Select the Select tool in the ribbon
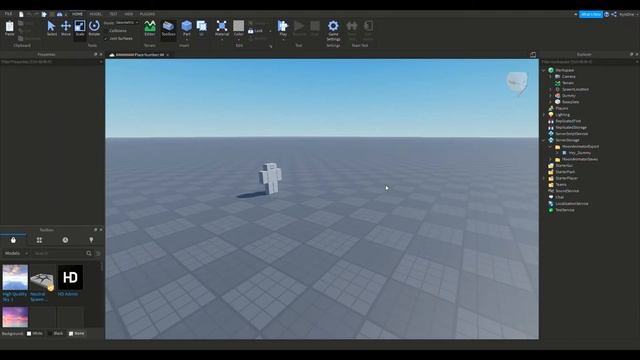 coord(51,28)
